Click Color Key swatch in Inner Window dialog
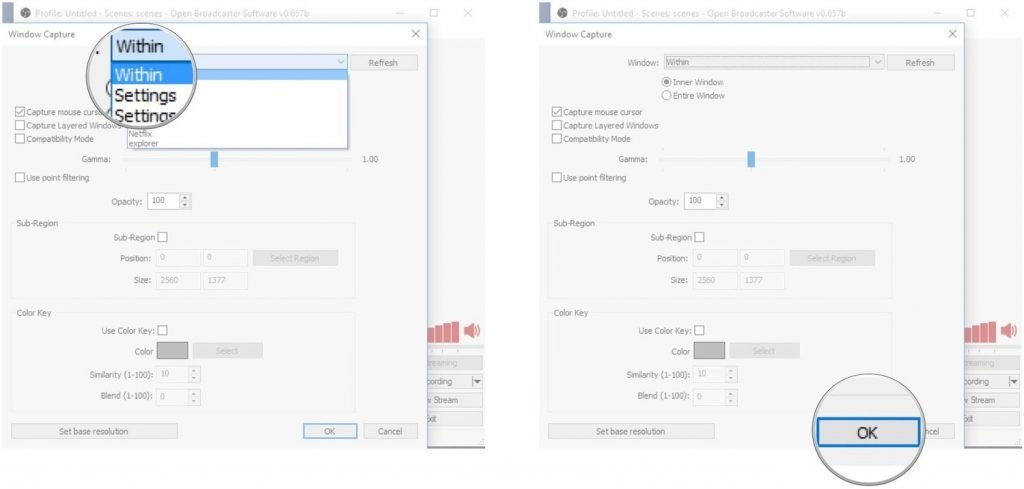Image resolution: width=1024 pixels, height=489 pixels. click(709, 351)
